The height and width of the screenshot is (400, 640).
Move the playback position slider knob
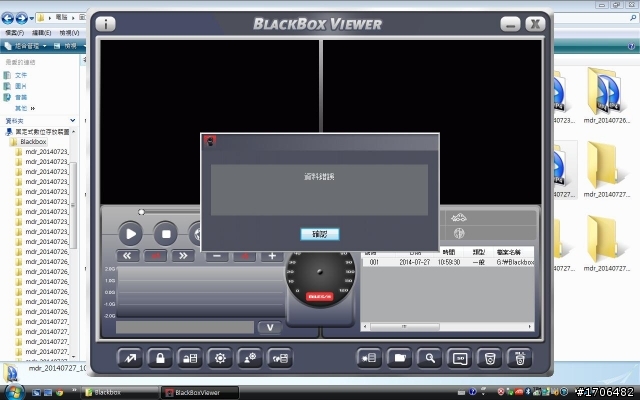tap(141, 212)
